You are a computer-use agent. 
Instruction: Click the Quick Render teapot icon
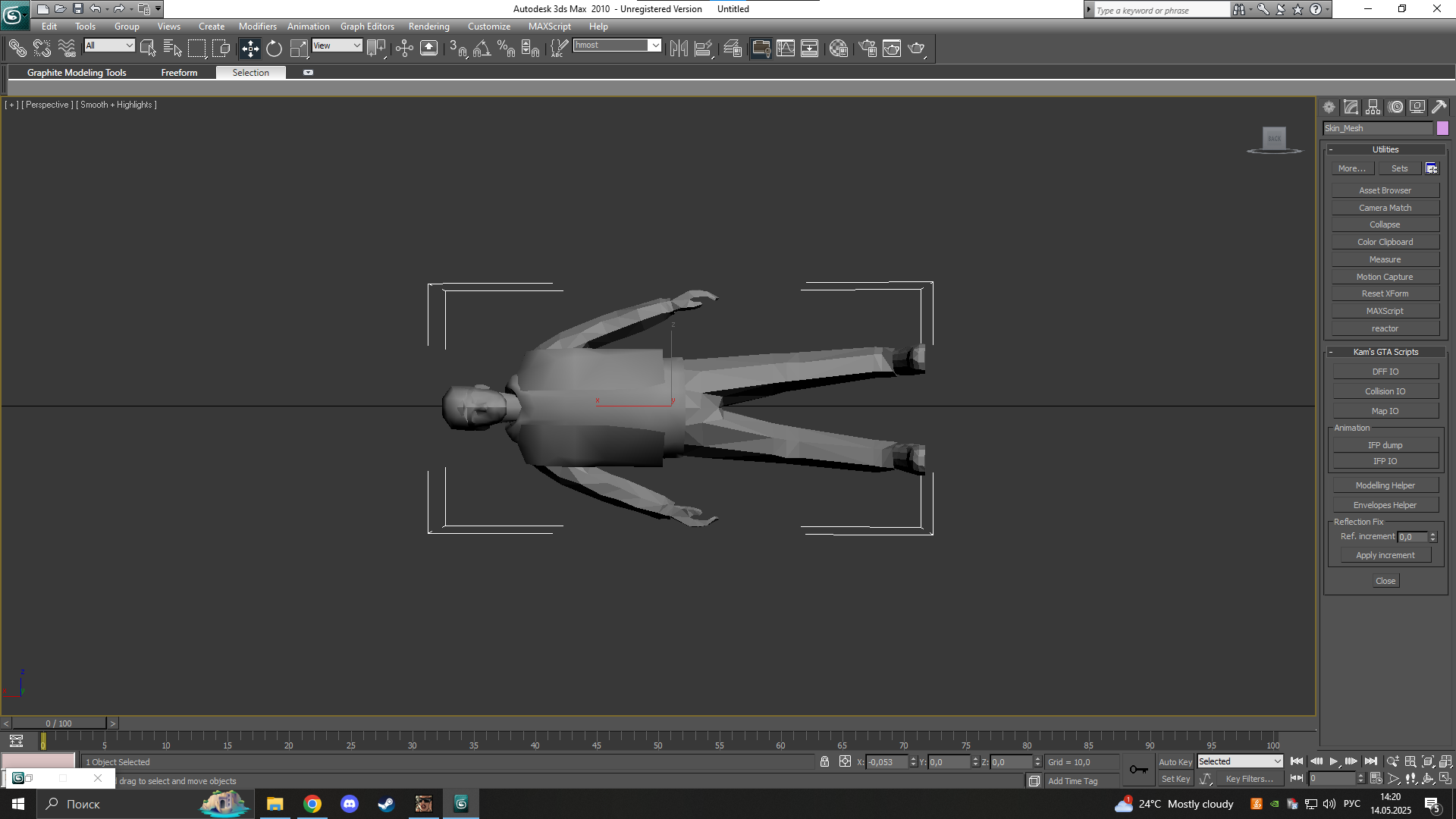tap(917, 49)
